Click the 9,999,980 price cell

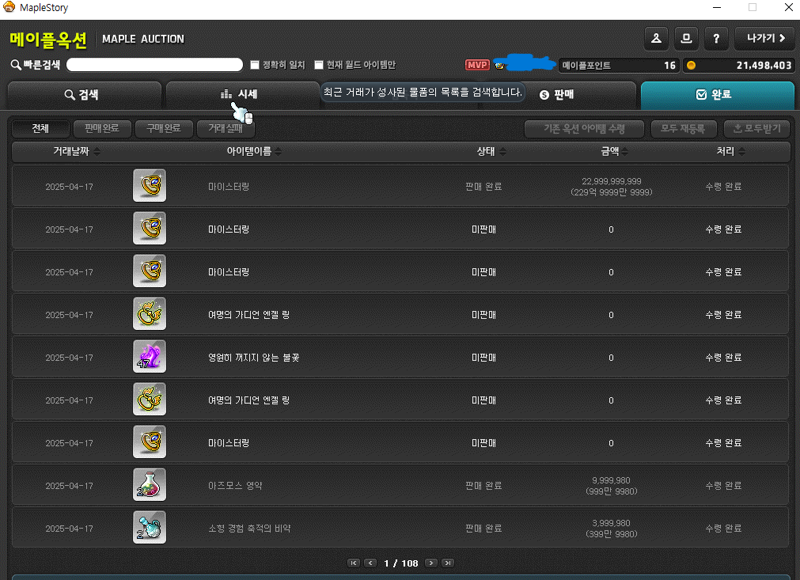611,486
